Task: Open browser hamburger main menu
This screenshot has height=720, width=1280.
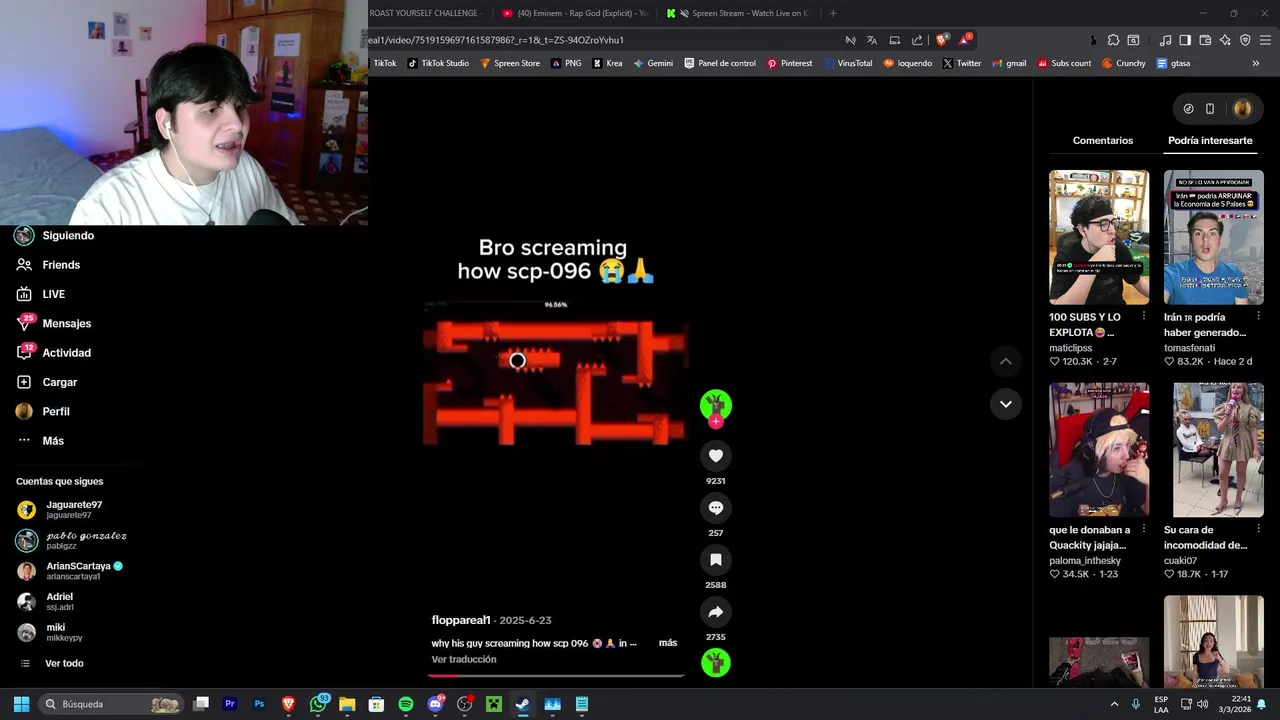Action: click(1265, 40)
